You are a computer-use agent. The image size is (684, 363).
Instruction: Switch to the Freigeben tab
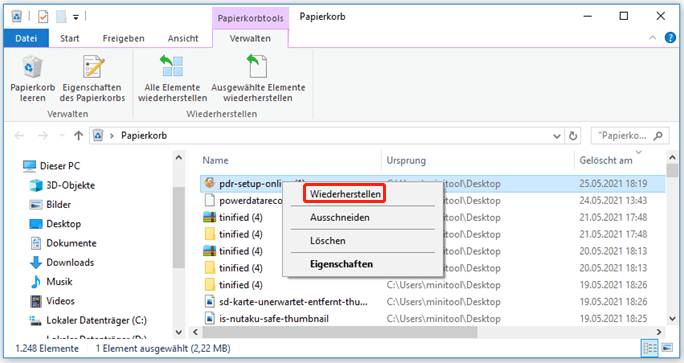pos(123,38)
